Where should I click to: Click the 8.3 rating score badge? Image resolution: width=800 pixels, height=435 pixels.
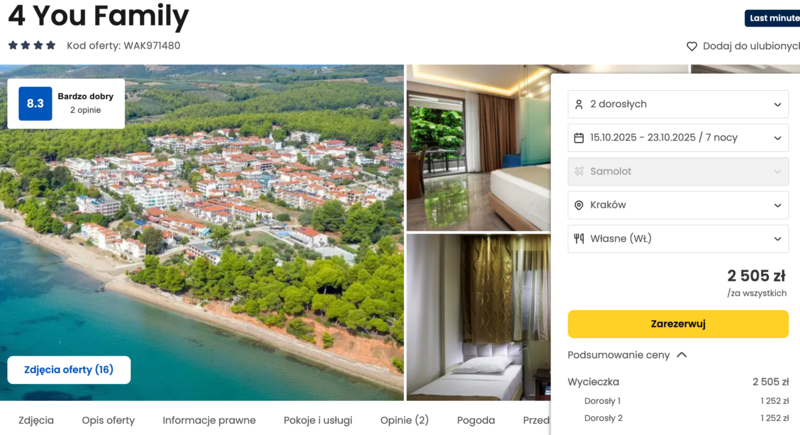pyautogui.click(x=35, y=104)
